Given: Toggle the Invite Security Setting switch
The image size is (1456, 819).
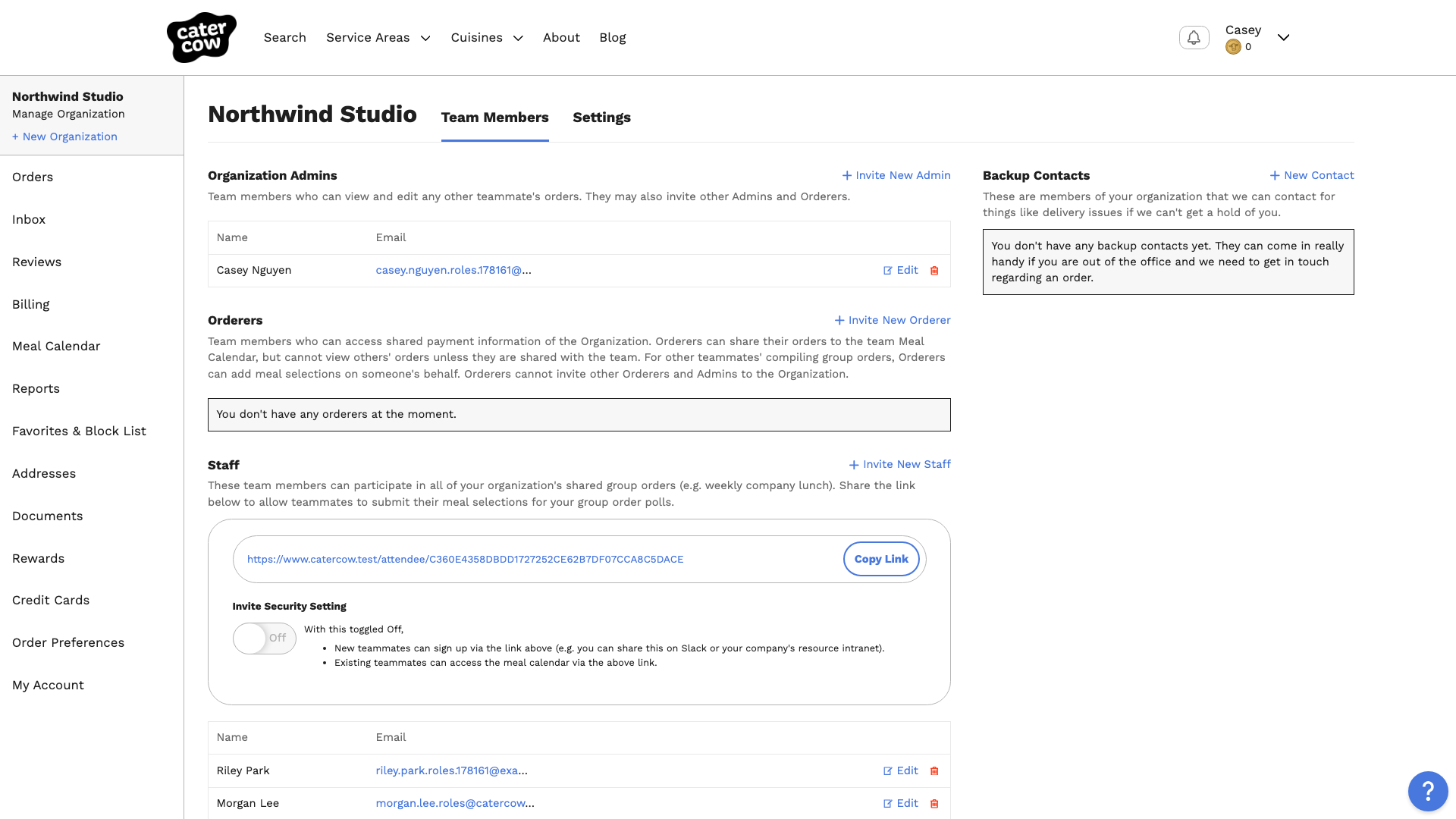Looking at the screenshot, I should (264, 639).
